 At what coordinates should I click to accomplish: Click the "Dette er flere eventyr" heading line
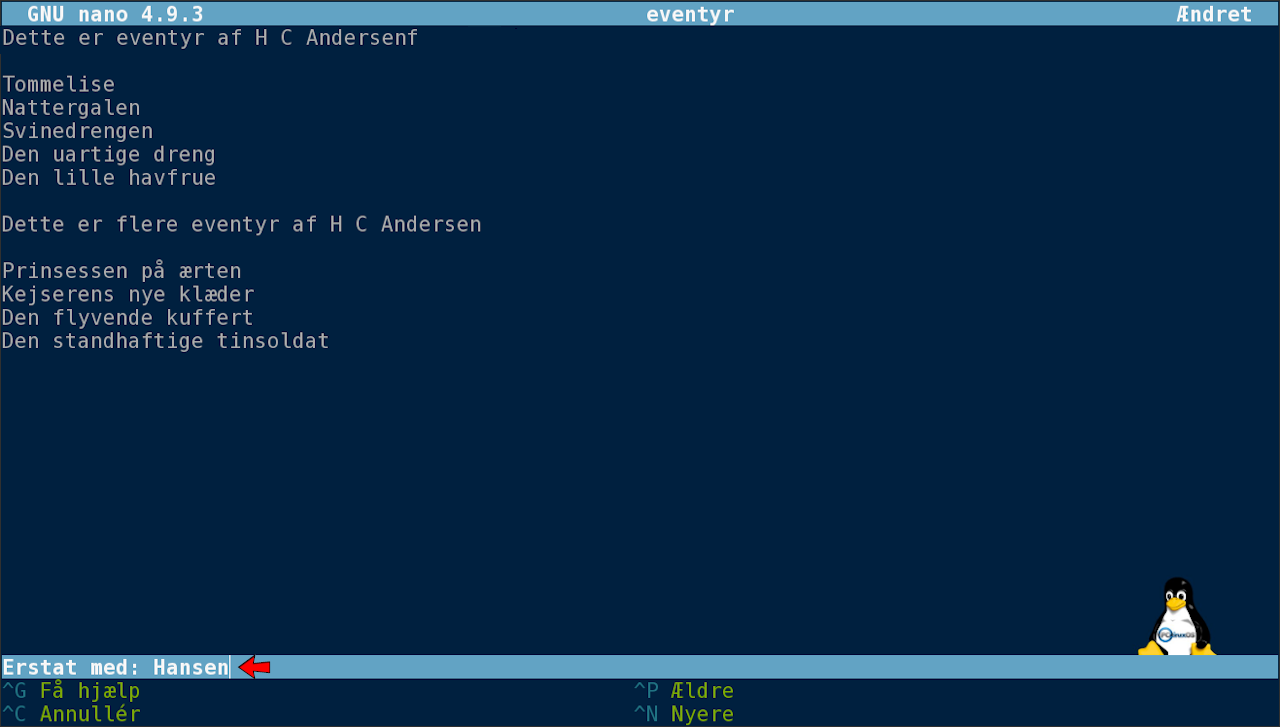tap(242, 224)
